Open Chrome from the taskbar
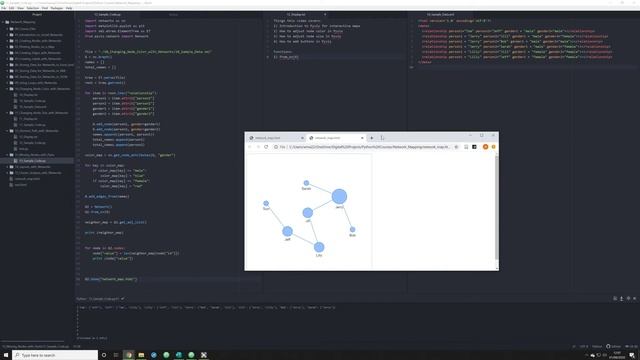The height and width of the screenshot is (360, 640). [129, 355]
